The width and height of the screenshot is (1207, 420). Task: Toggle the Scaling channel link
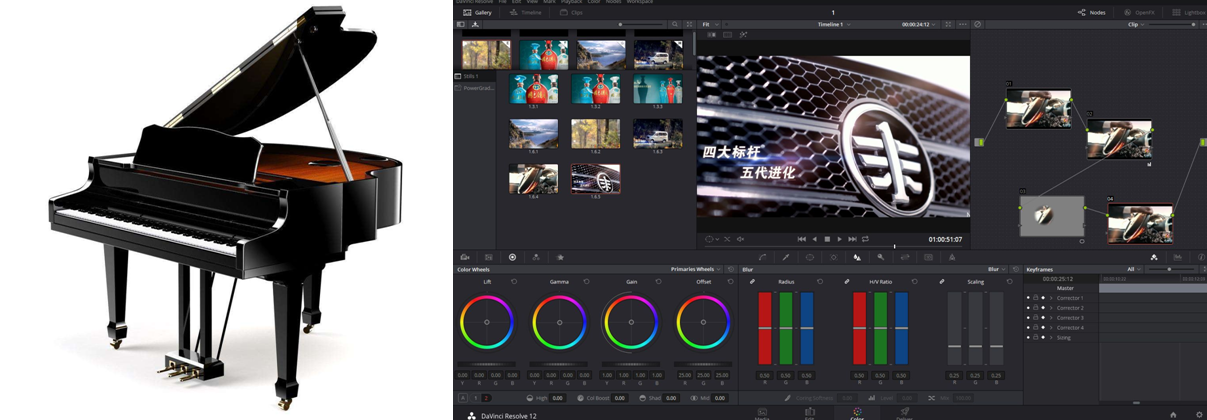tap(942, 282)
